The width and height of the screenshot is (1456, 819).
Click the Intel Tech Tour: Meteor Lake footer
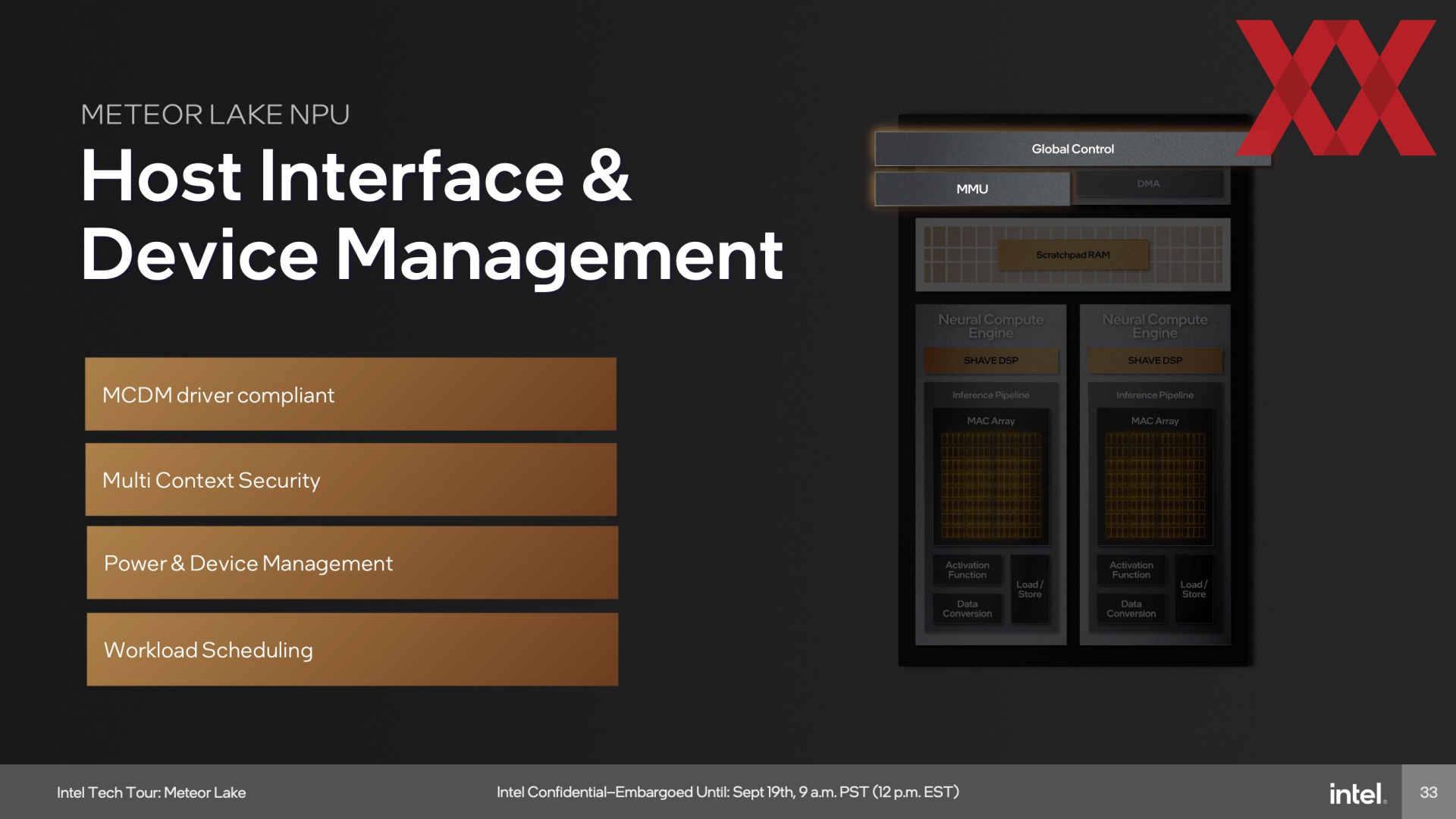point(151,792)
